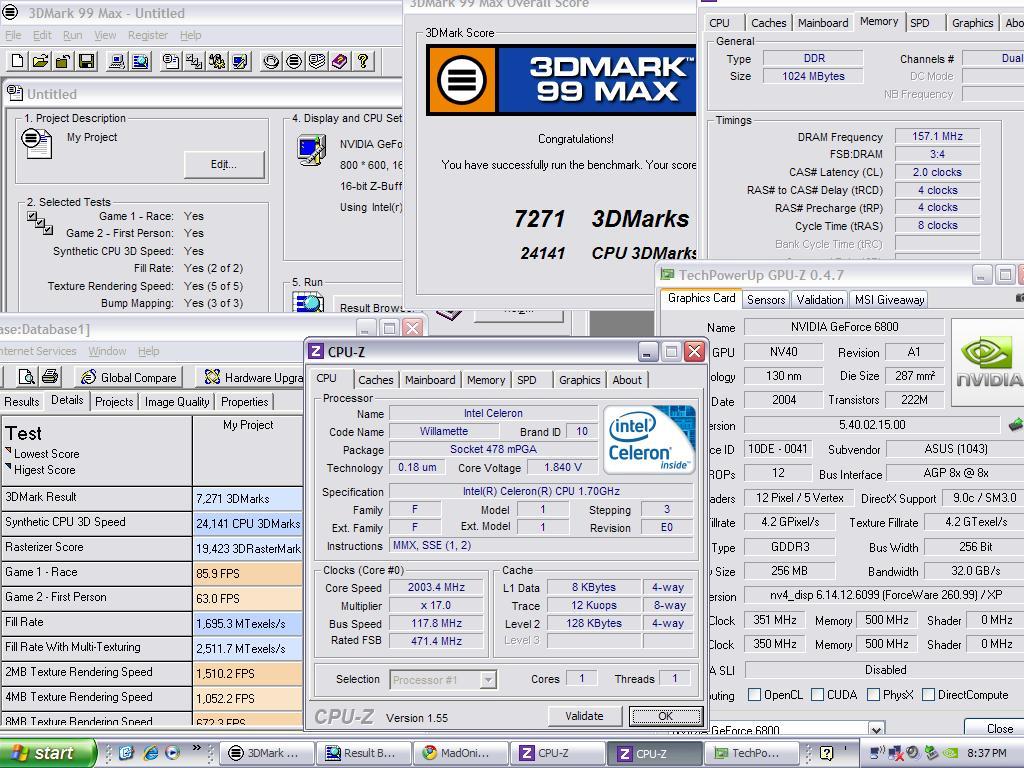The image size is (1024, 768).
Task: Click the Edit... button in Project Description
Action: pyautogui.click(x=224, y=165)
